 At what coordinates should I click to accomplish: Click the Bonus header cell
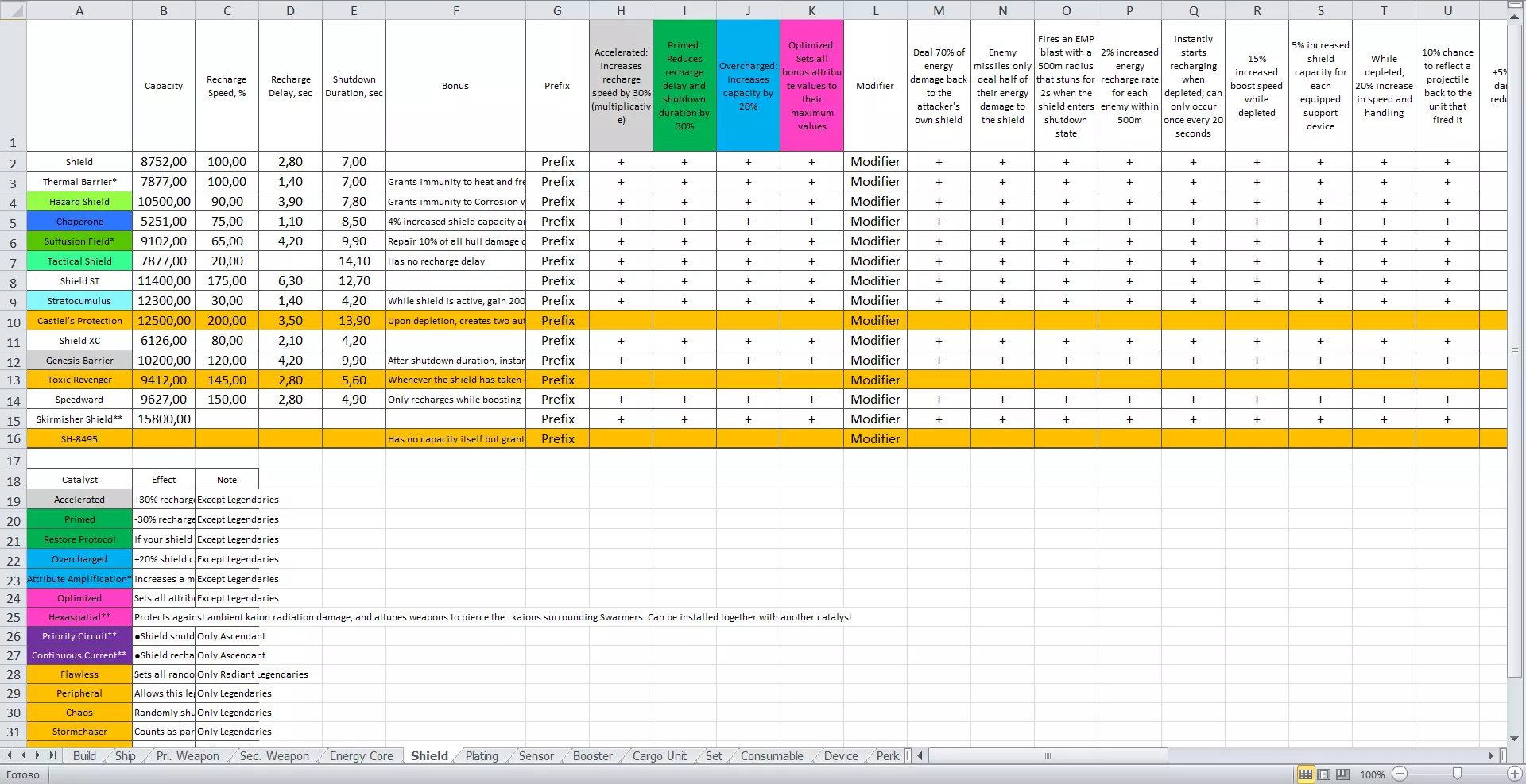[455, 86]
